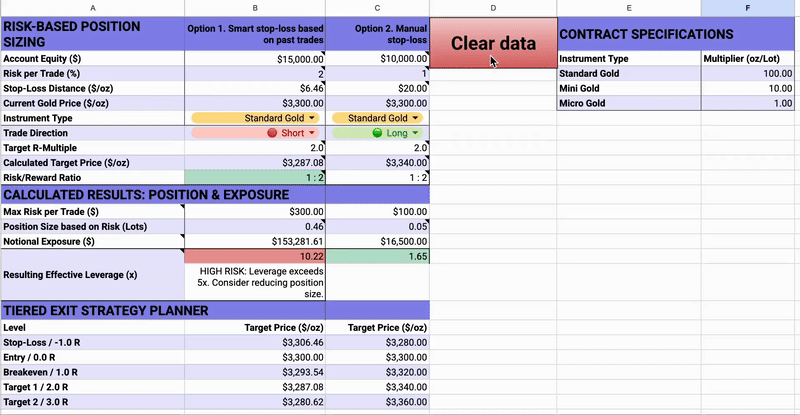Click the Option 2 Manual stop-loss header
800x415 pixels.
[x=377, y=34]
